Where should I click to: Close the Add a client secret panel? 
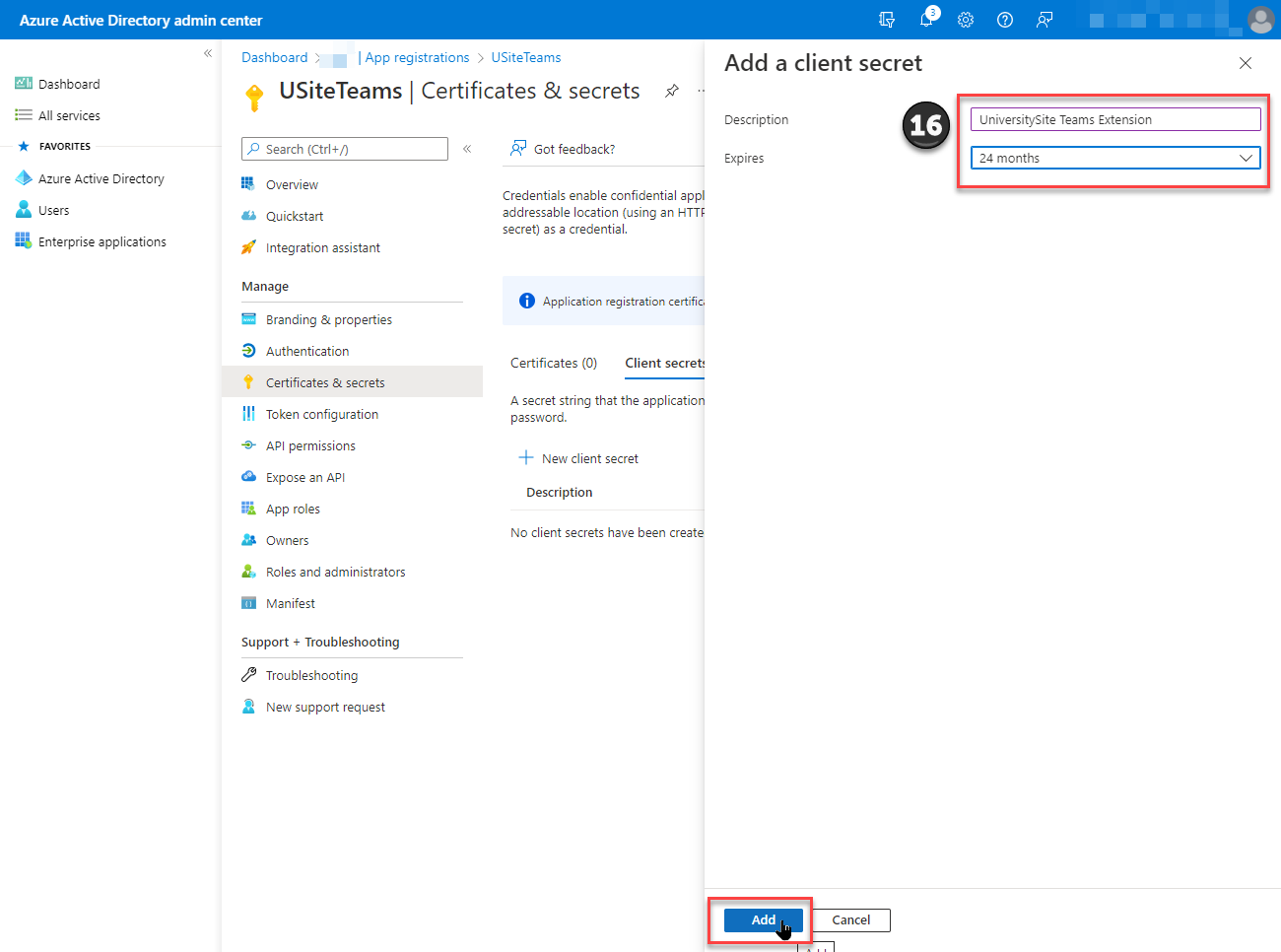pyautogui.click(x=1246, y=63)
